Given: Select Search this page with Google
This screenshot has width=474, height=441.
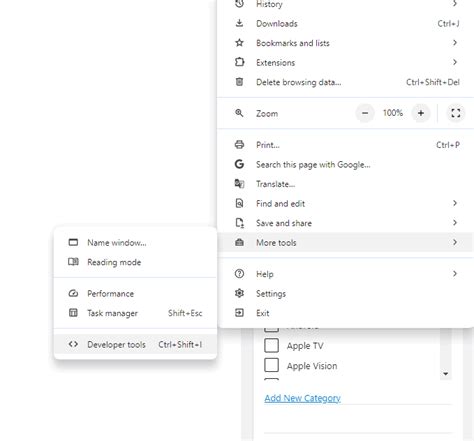Looking at the screenshot, I should click(345, 164).
